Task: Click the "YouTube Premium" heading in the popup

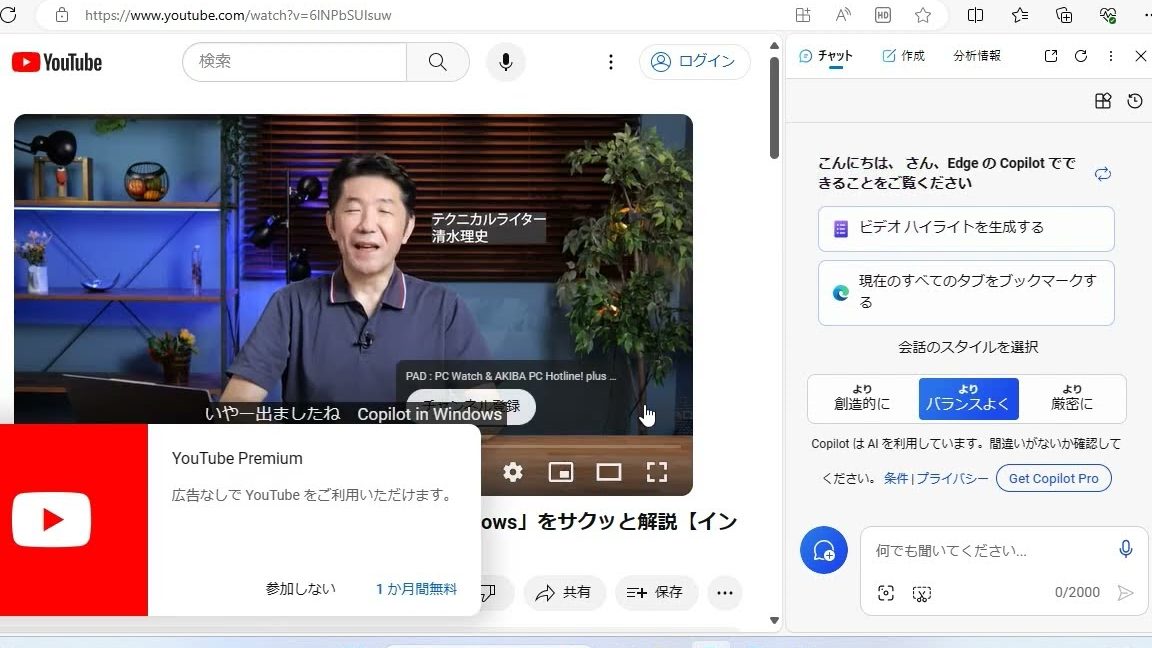Action: coord(237,458)
